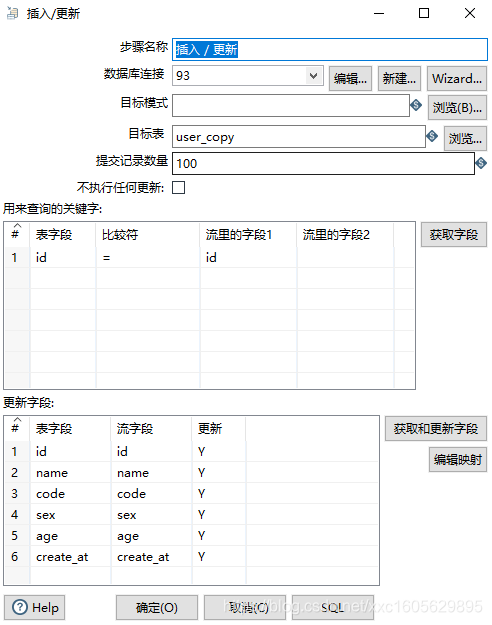Click the Y update cell for create_at row

point(219,557)
